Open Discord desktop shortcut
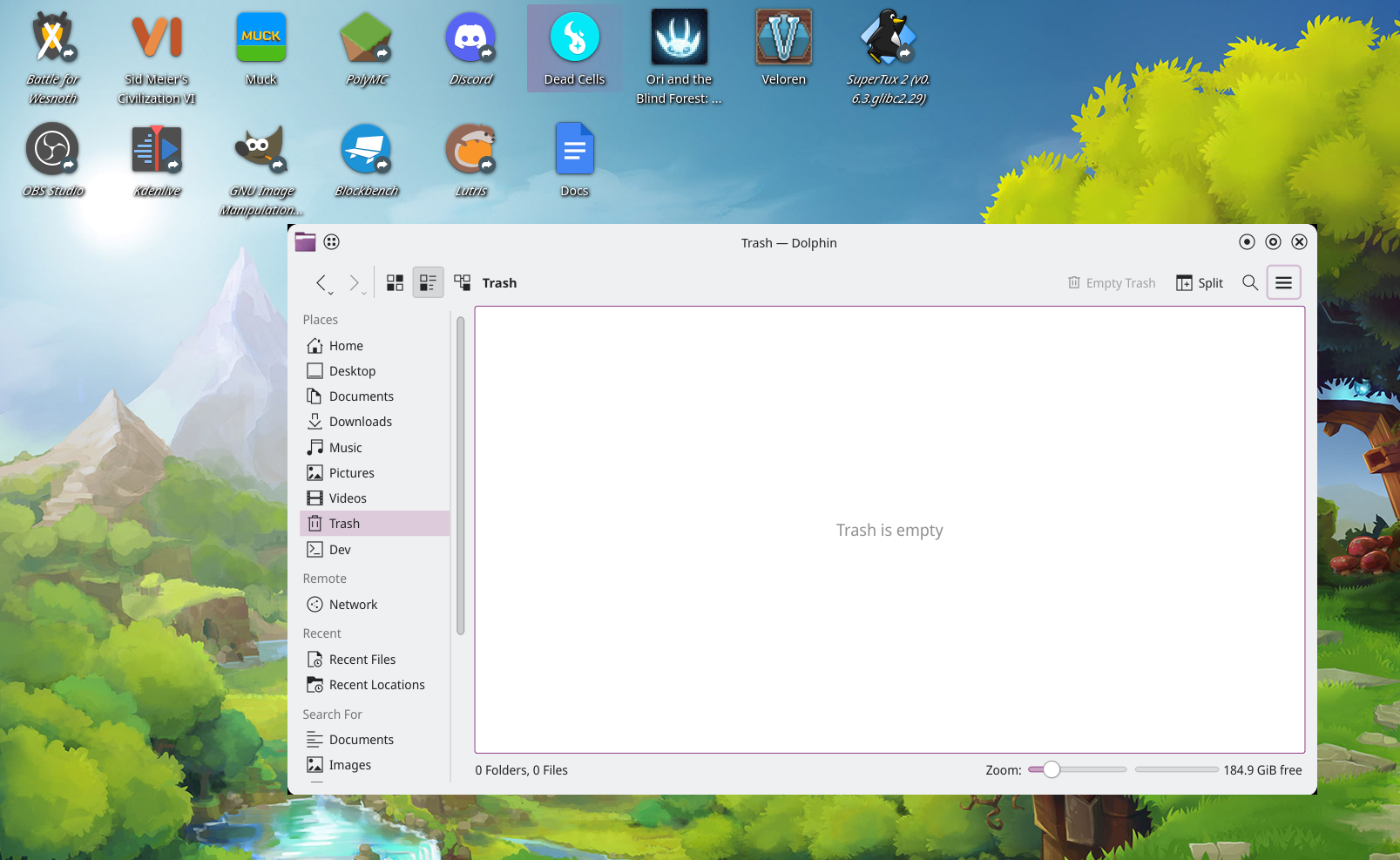The height and width of the screenshot is (860, 1400). (470, 48)
